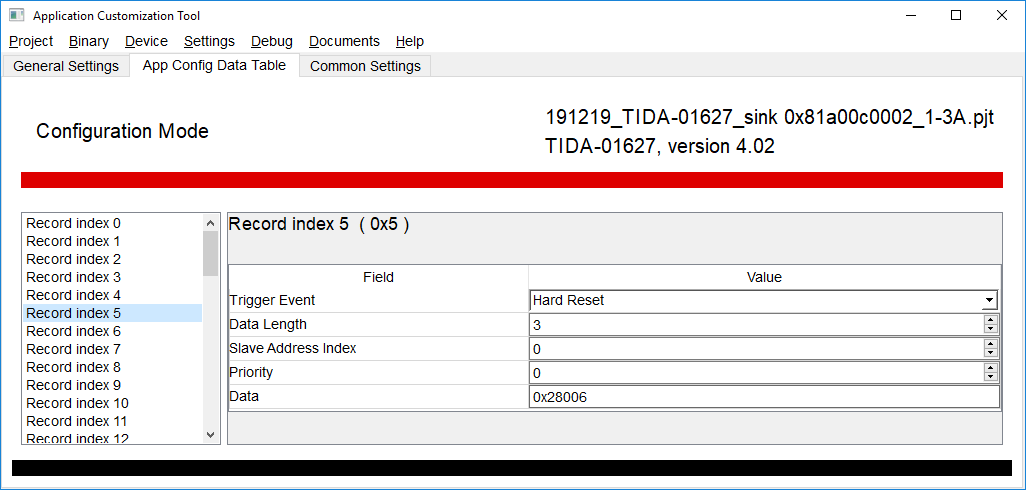The height and width of the screenshot is (490, 1026).
Task: Click the Application Customization Tool title bar icon
Action: (16, 15)
